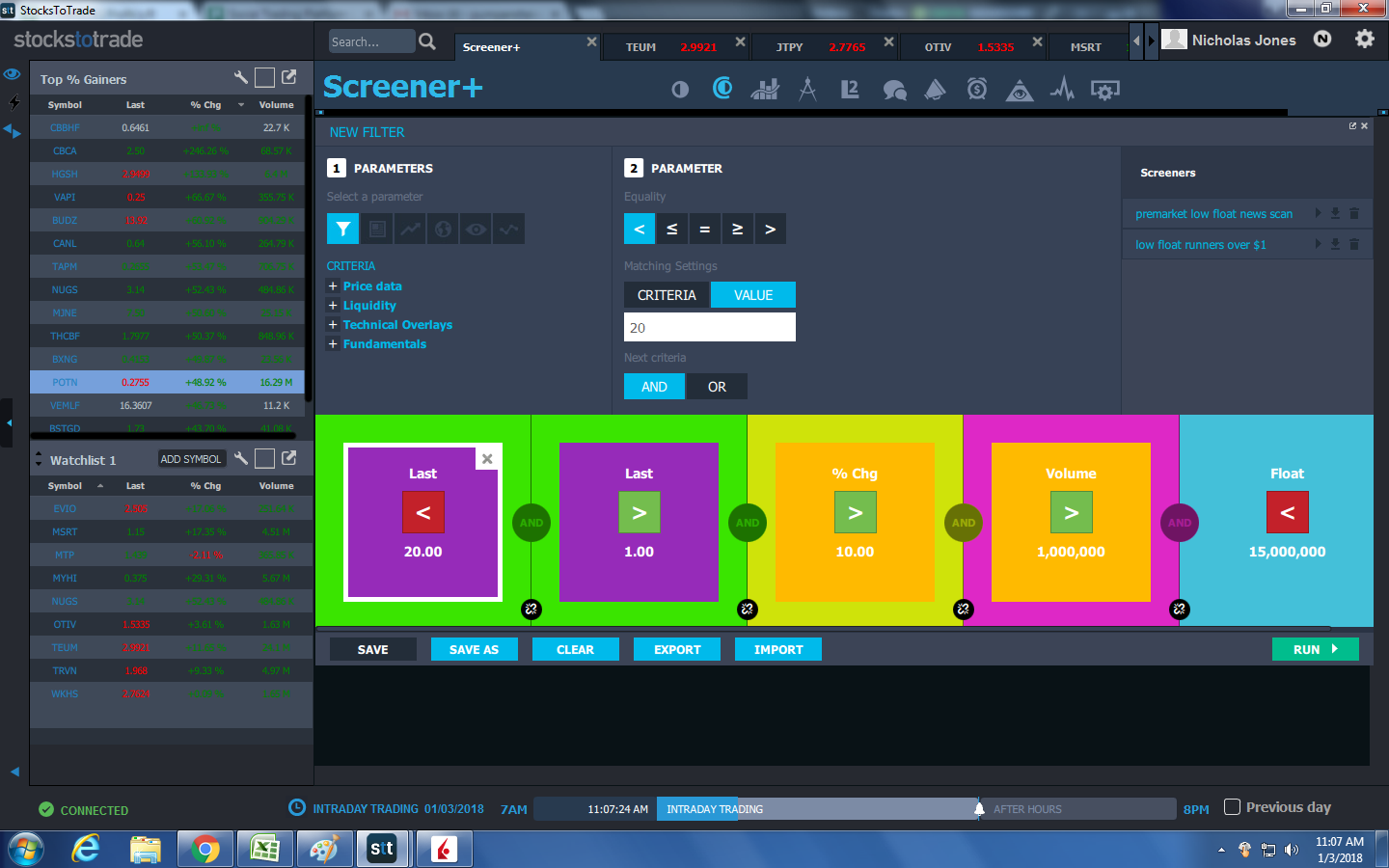Image resolution: width=1389 pixels, height=868 pixels.
Task: Expand the Technical Overlays criteria group
Action: [333, 325]
